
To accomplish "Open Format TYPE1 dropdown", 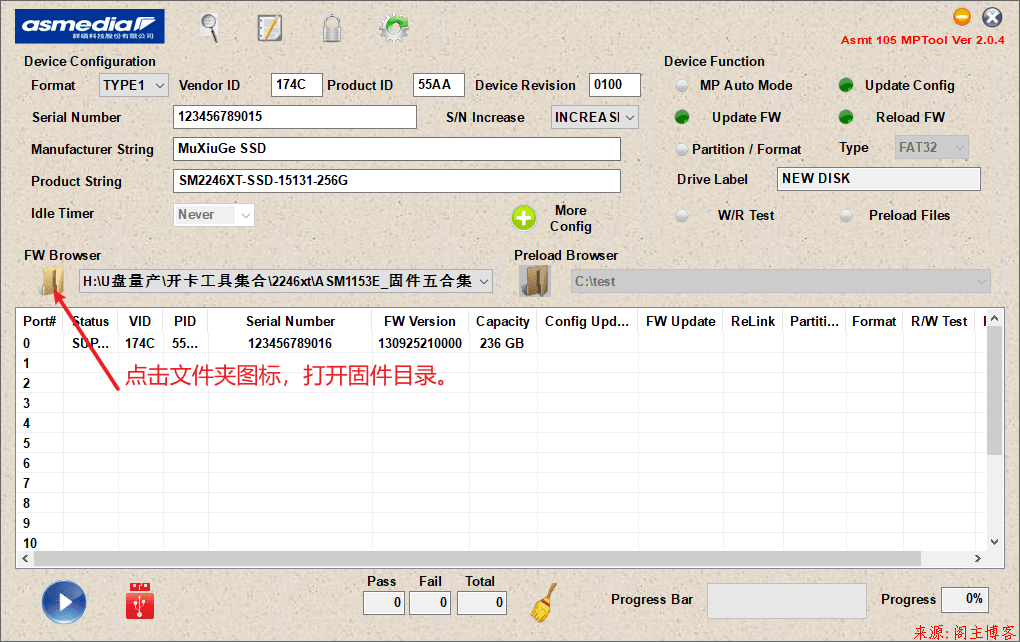I will pos(133,85).
